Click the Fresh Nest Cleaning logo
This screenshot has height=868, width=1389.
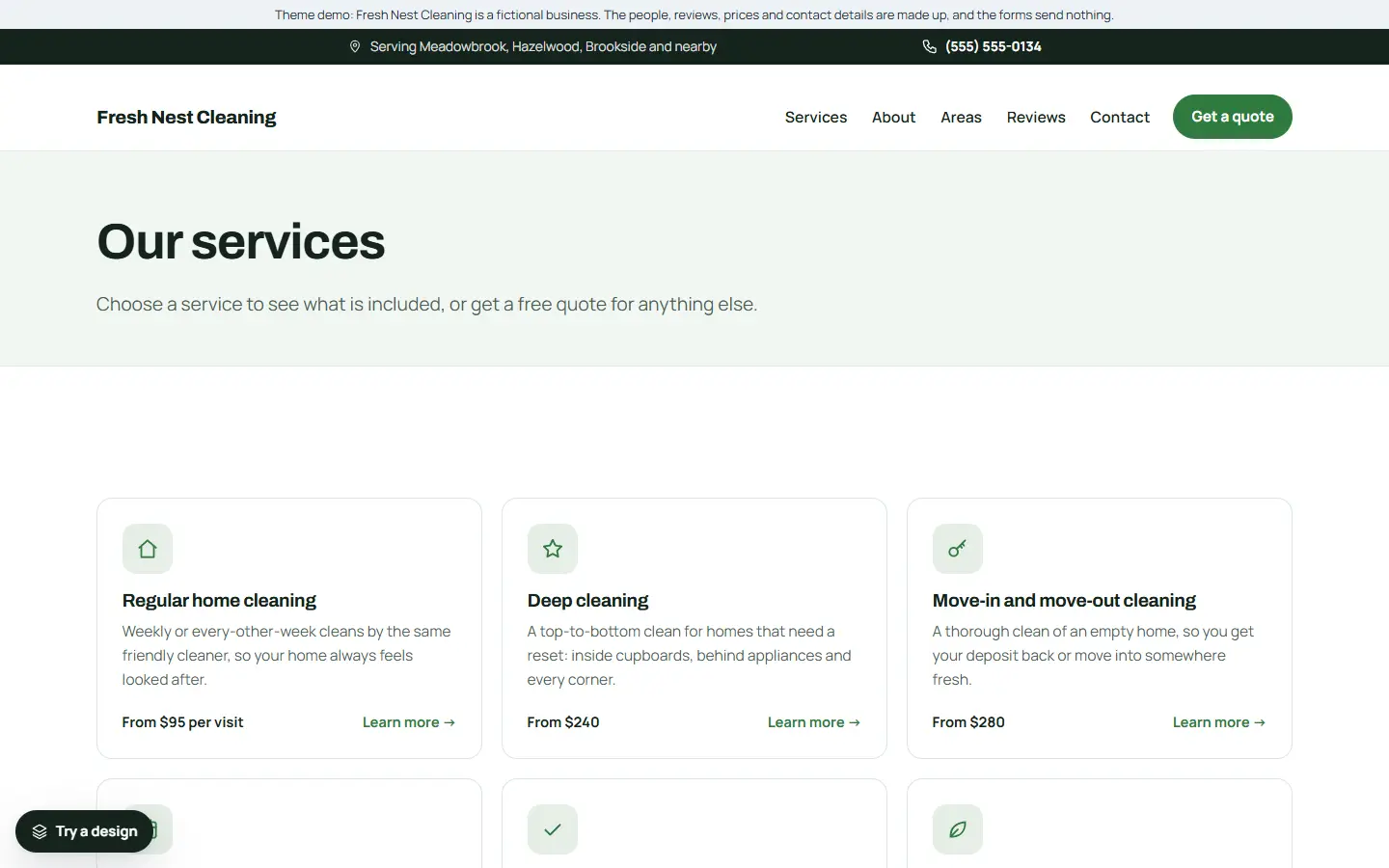click(x=186, y=117)
